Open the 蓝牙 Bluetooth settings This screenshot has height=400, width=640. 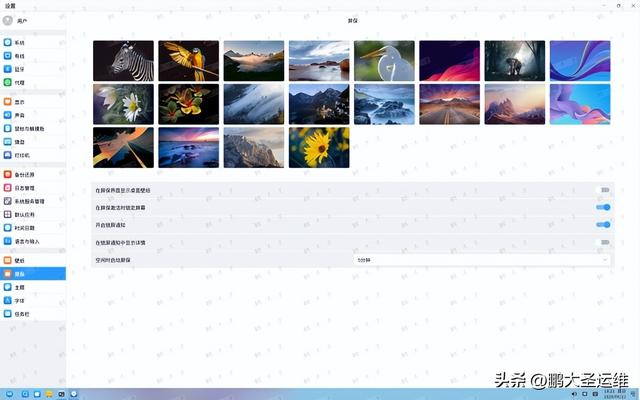click(x=33, y=69)
